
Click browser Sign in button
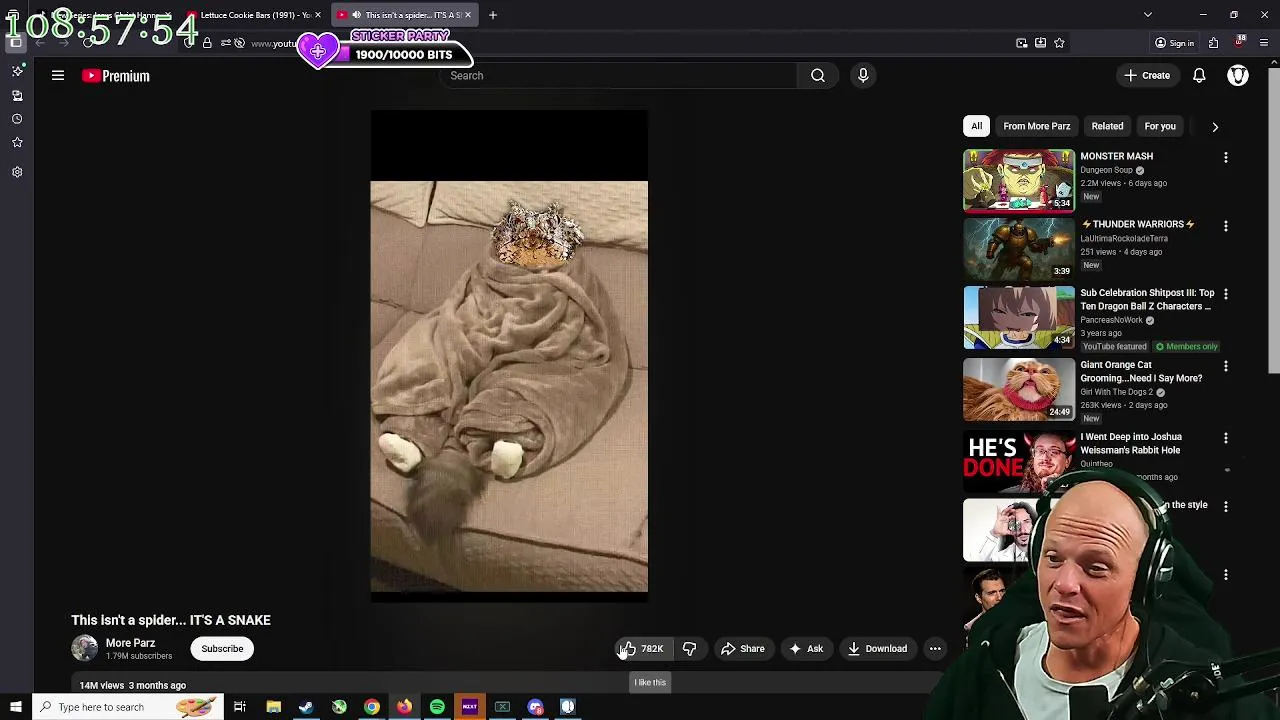1175,43
